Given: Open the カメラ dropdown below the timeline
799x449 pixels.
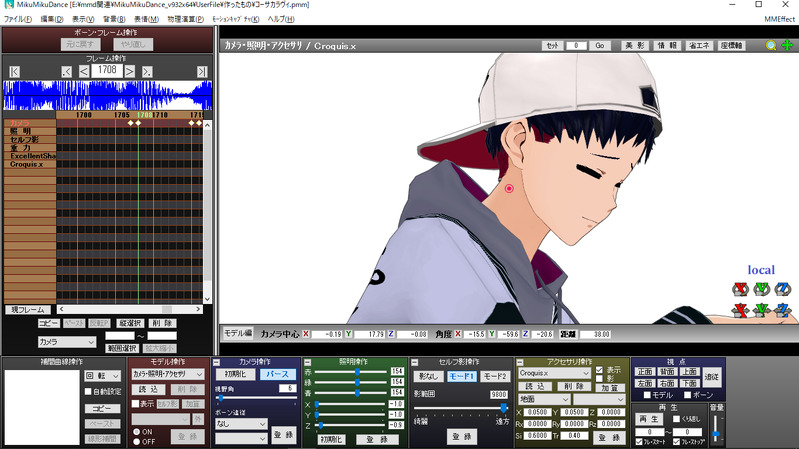Looking at the screenshot, I should (x=67, y=342).
